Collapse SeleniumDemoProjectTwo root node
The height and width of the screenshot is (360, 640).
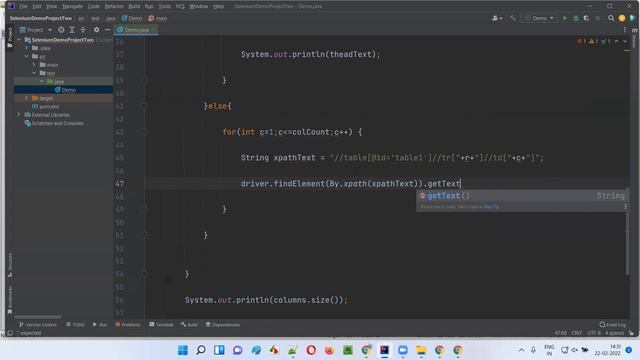point(19,40)
